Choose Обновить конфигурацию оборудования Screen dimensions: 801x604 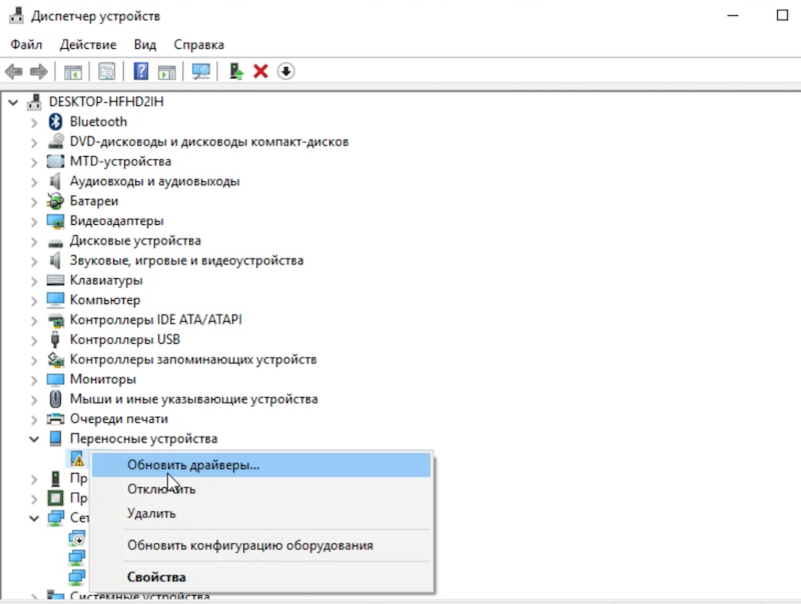261,545
